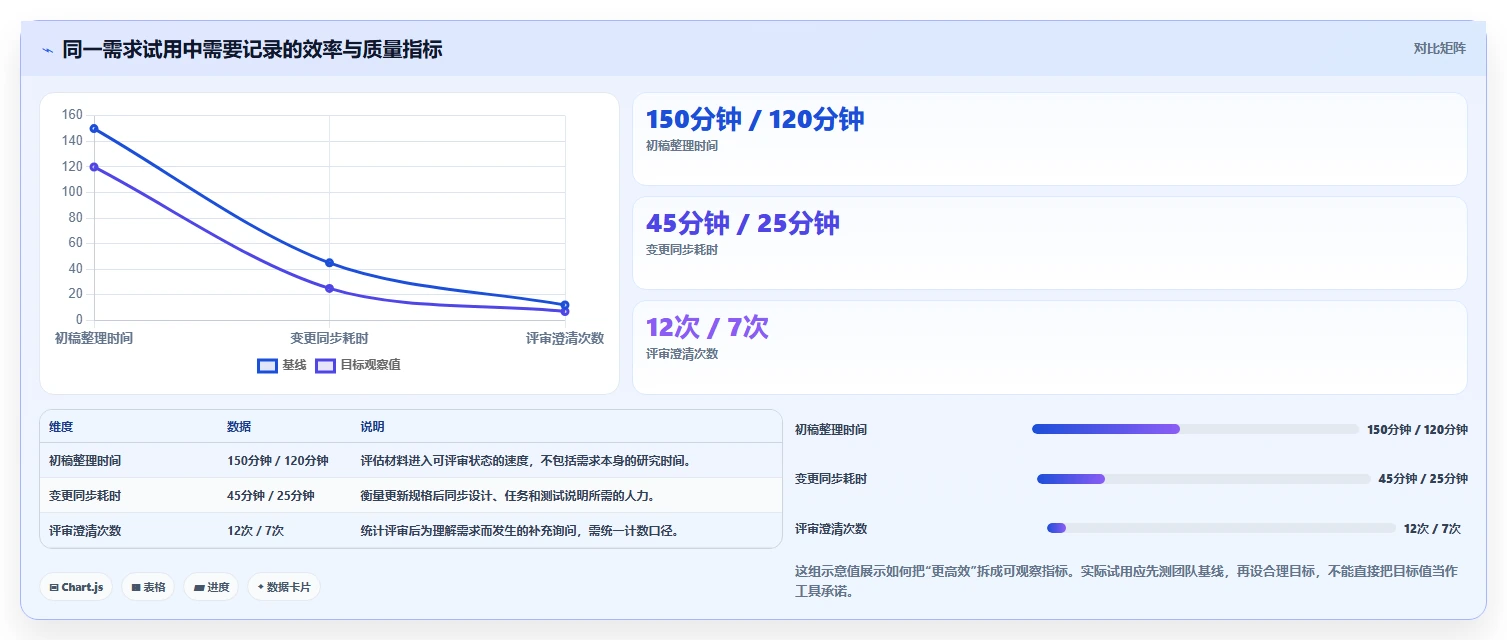Click table cell 45分钟 / 25分钟
Image resolution: width=1507 pixels, height=640 pixels.
click(x=271, y=496)
